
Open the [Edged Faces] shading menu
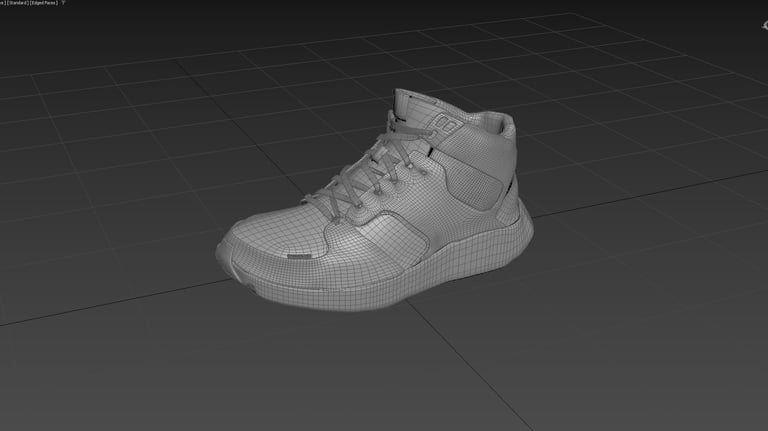[x=44, y=3]
